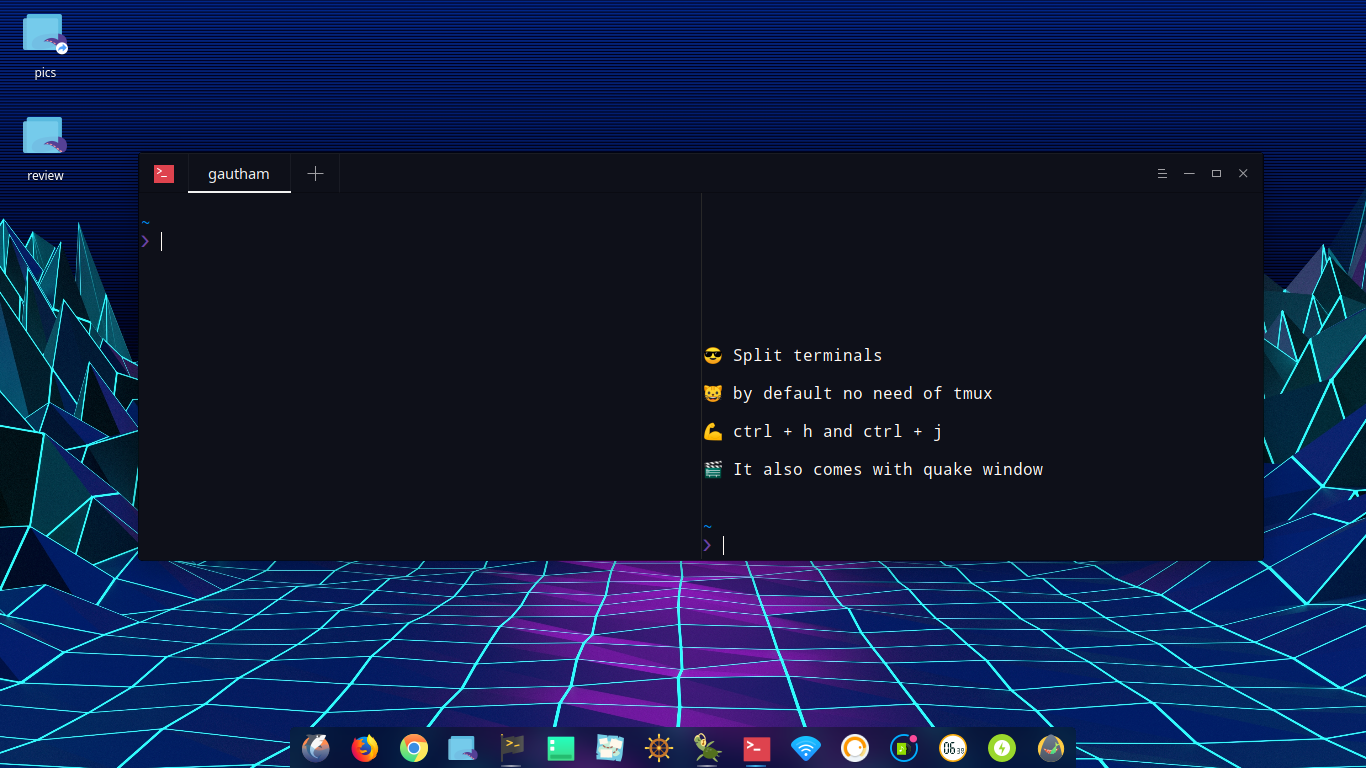Click the launcher icon at dock's left end
The width and height of the screenshot is (1366, 768).
pyautogui.click(x=316, y=748)
